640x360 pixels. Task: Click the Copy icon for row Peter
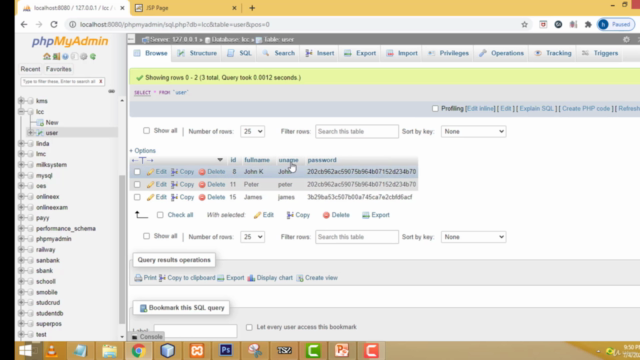pyautogui.click(x=174, y=184)
